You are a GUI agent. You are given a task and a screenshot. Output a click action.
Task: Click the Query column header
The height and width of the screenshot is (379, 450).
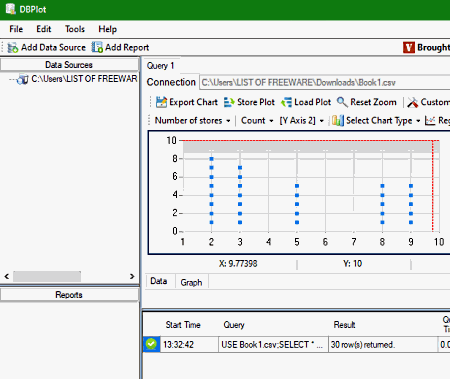click(234, 325)
